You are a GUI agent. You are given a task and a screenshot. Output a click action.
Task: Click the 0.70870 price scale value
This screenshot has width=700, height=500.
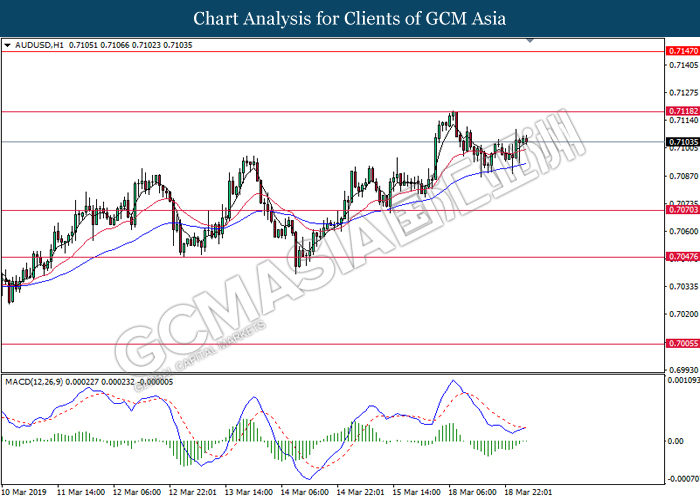click(683, 176)
